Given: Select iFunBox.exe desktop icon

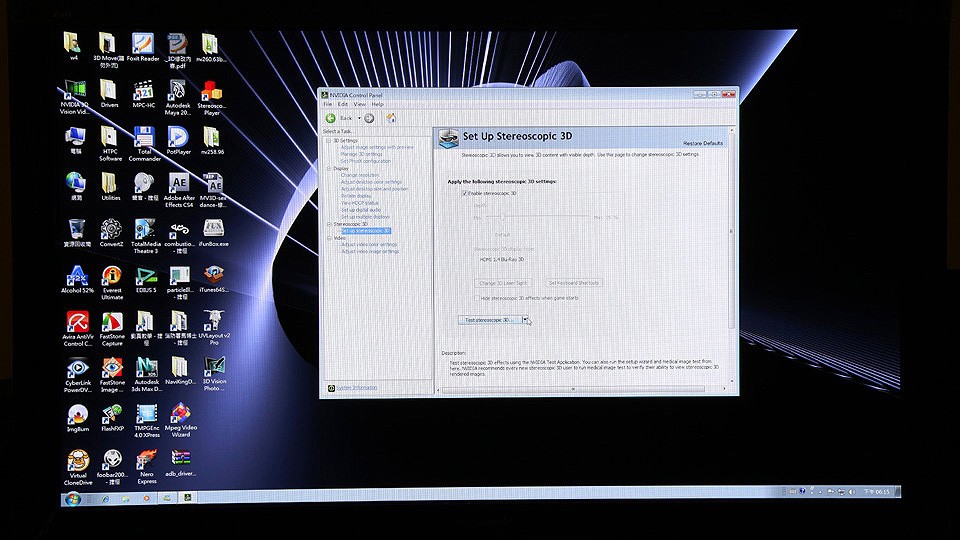Looking at the screenshot, I should pos(213,233).
